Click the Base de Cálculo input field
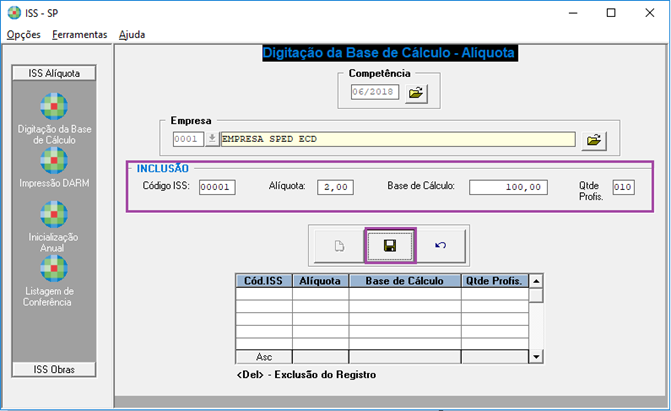Viewport: 671px width, 411px height. [508, 187]
